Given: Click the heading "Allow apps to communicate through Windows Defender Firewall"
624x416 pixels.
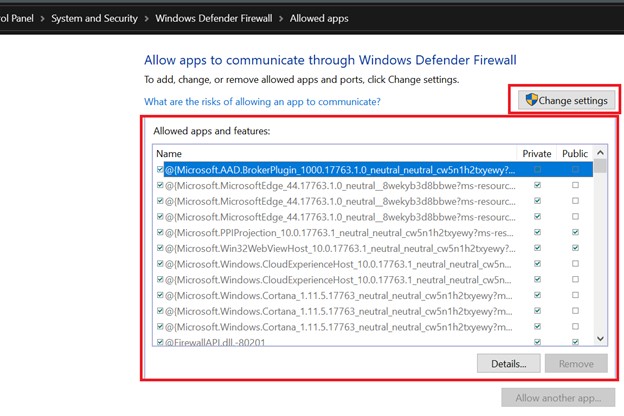Looking at the screenshot, I should pyautogui.click(x=330, y=60).
